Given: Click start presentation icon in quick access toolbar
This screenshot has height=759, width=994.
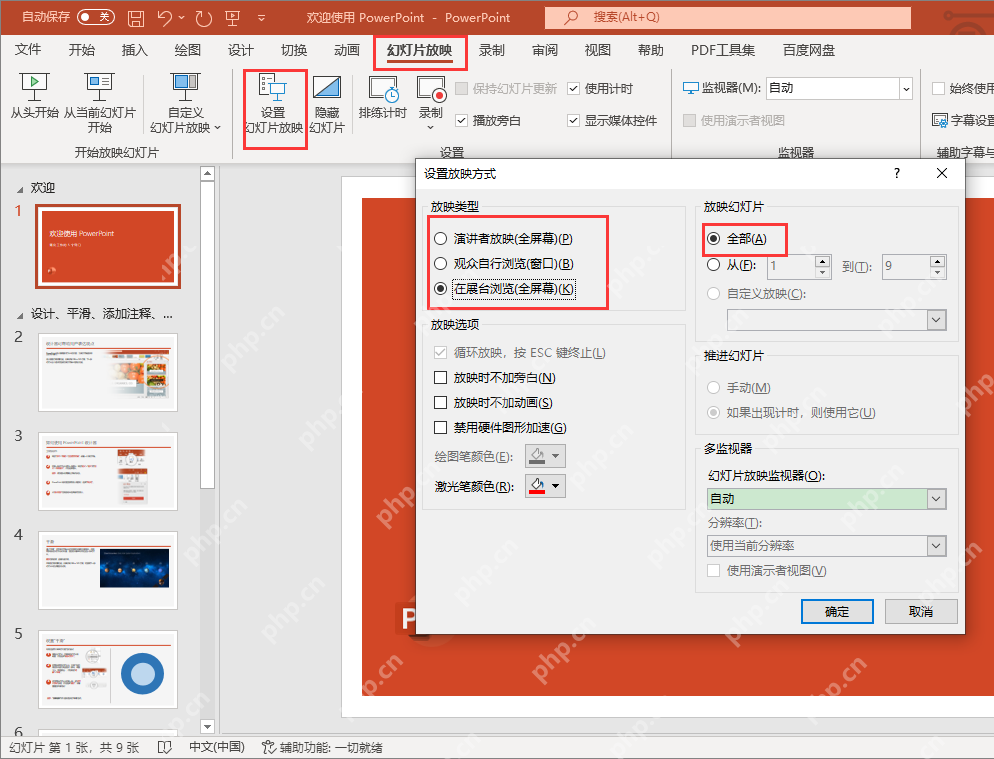Looking at the screenshot, I should pos(233,18).
